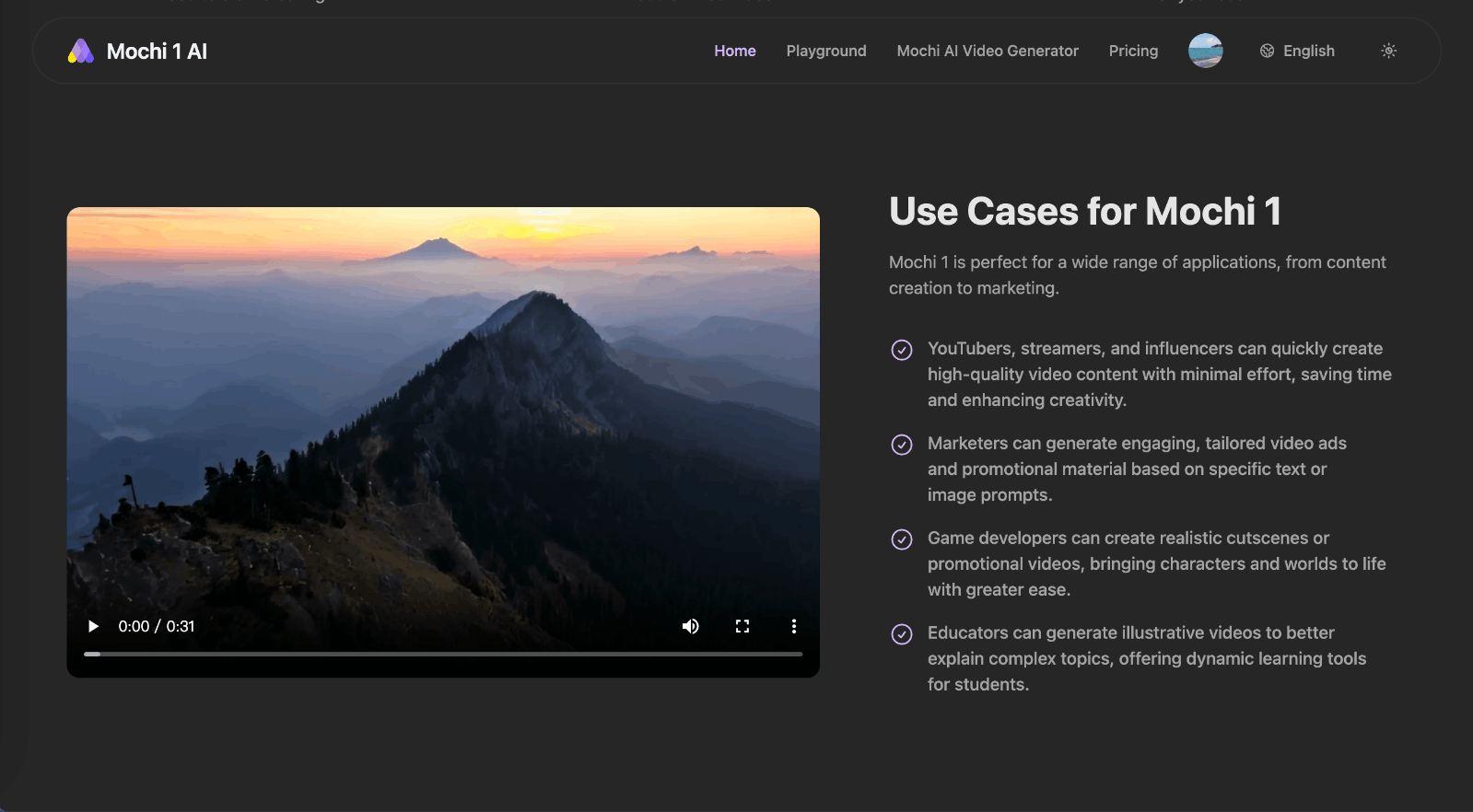Toggle the light/dark theme sun icon

coord(1388,52)
